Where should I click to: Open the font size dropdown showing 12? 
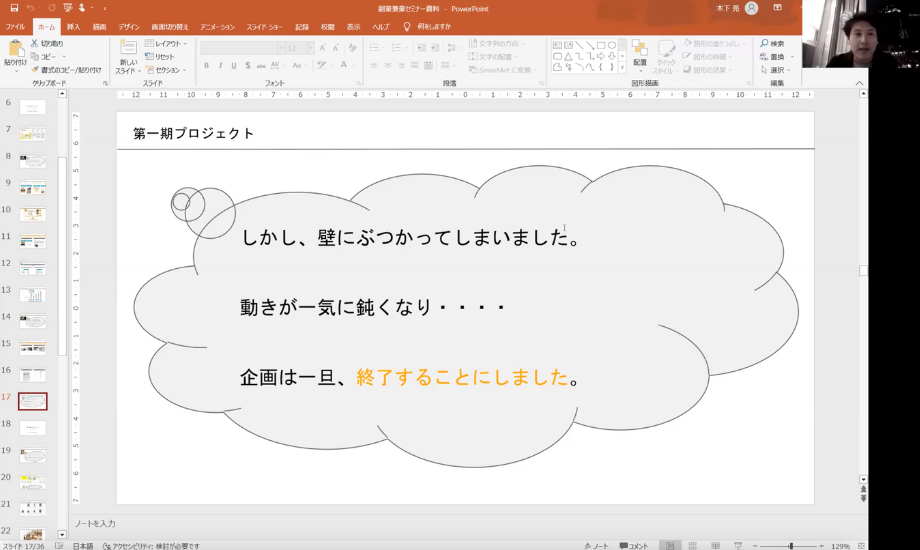[x=310, y=48]
